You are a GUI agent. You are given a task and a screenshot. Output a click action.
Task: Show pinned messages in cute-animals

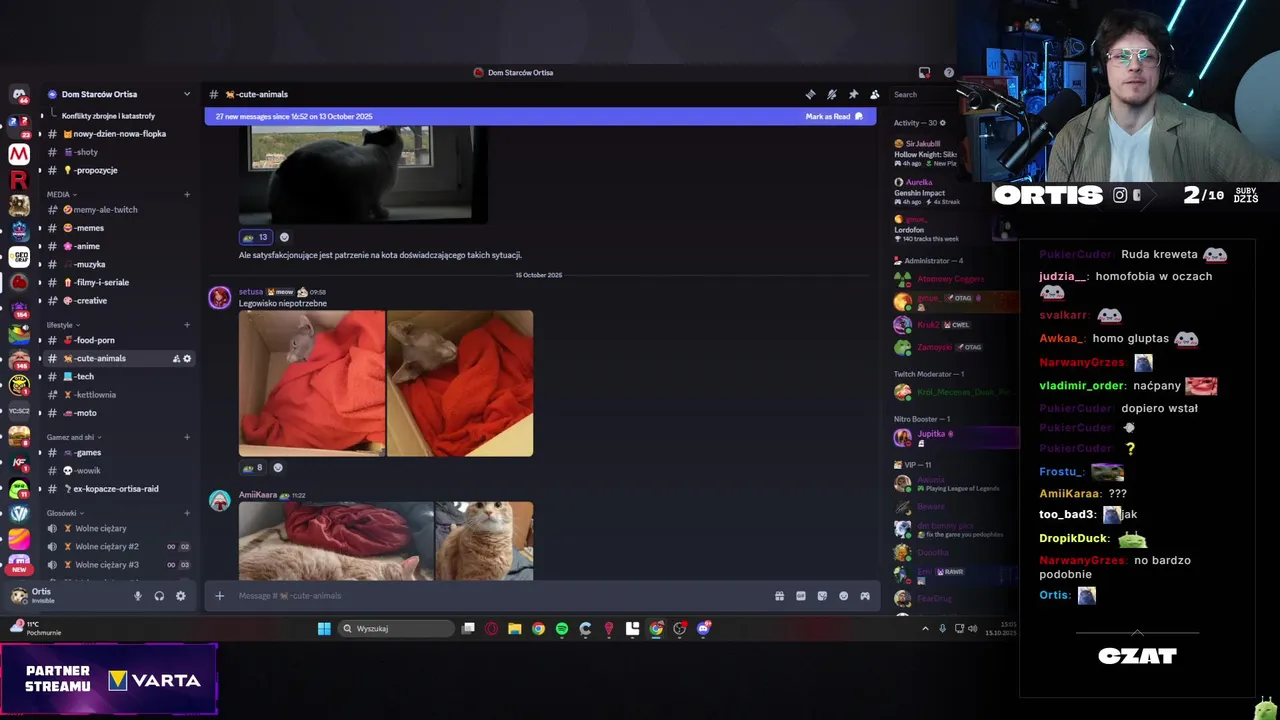click(853, 94)
